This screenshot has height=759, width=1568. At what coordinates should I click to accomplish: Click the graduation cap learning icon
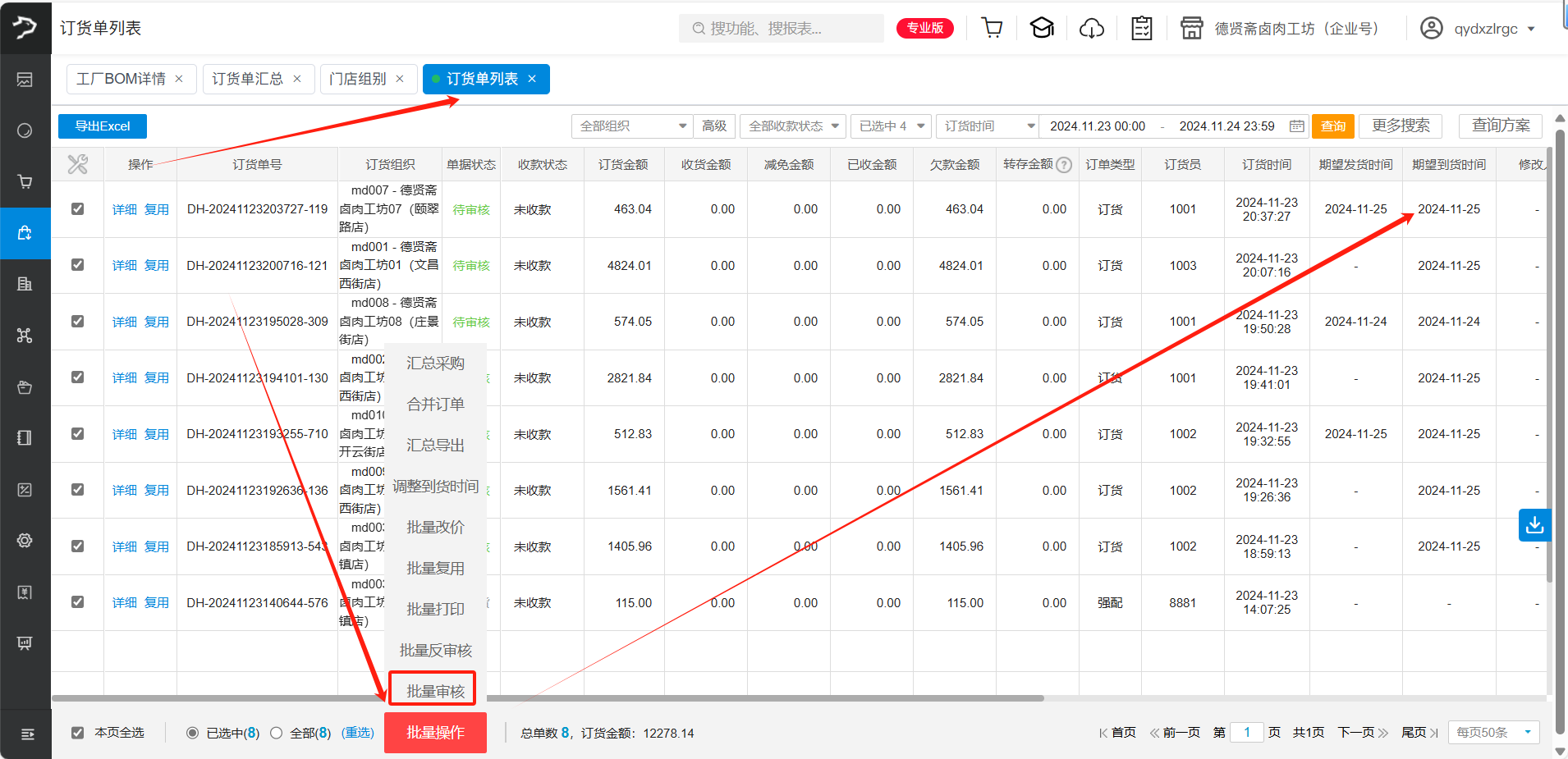click(x=1042, y=27)
